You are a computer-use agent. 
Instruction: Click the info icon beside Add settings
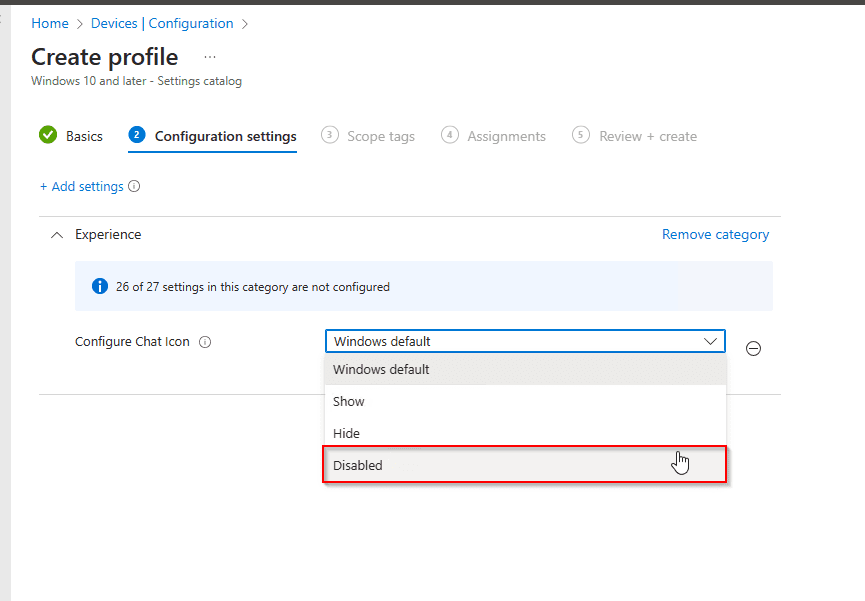[134, 186]
